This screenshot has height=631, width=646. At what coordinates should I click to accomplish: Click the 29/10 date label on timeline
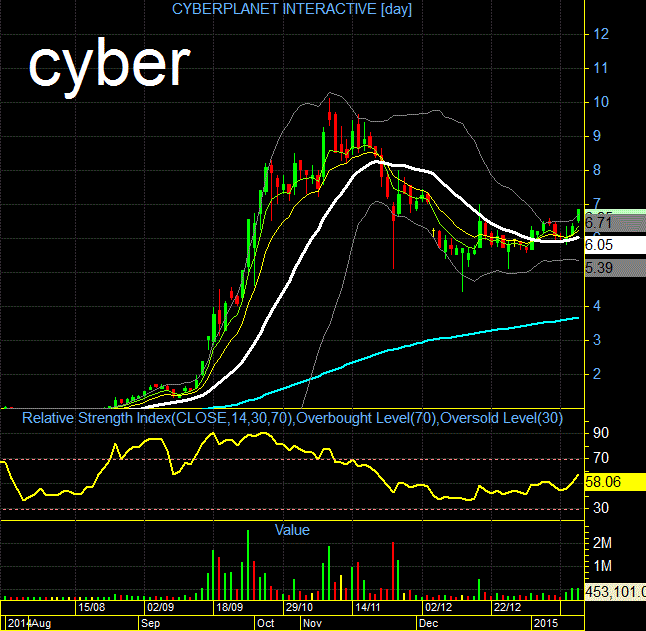pos(299,607)
